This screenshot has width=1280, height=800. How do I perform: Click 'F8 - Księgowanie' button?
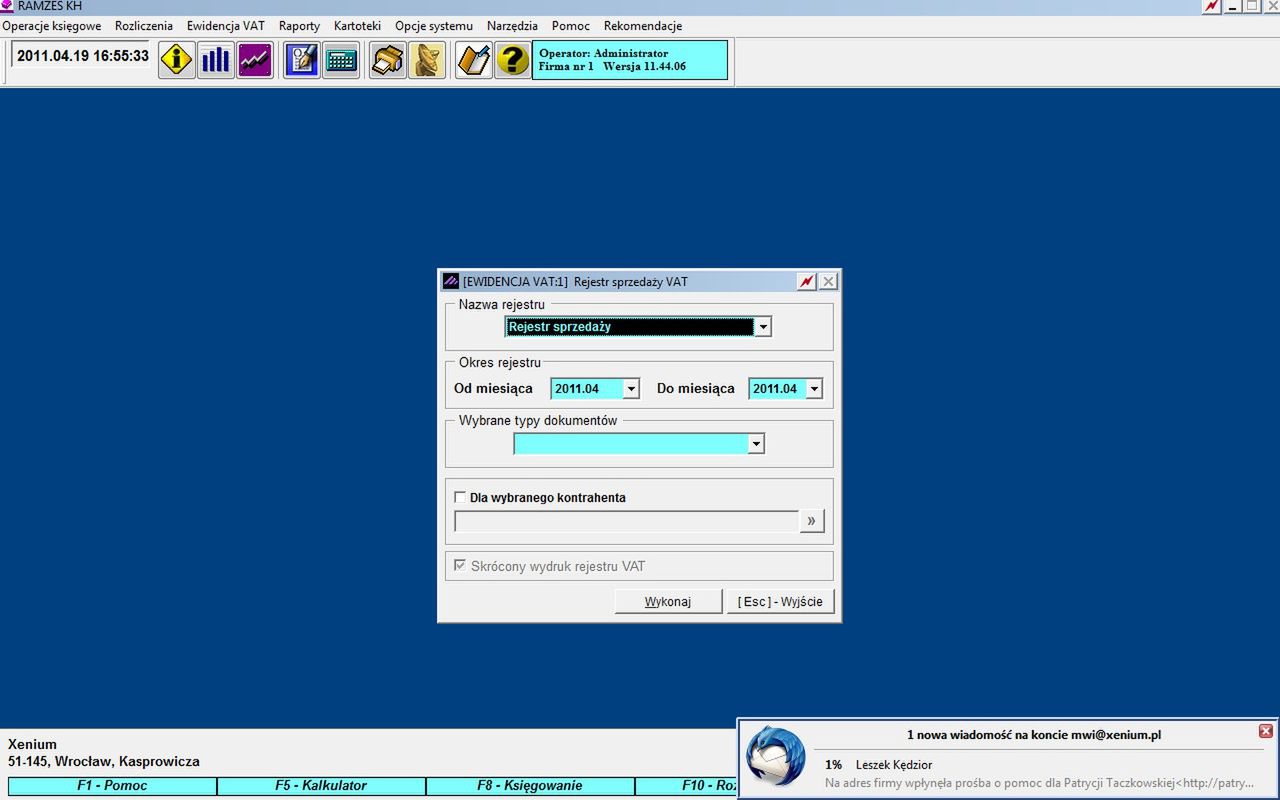(530, 786)
